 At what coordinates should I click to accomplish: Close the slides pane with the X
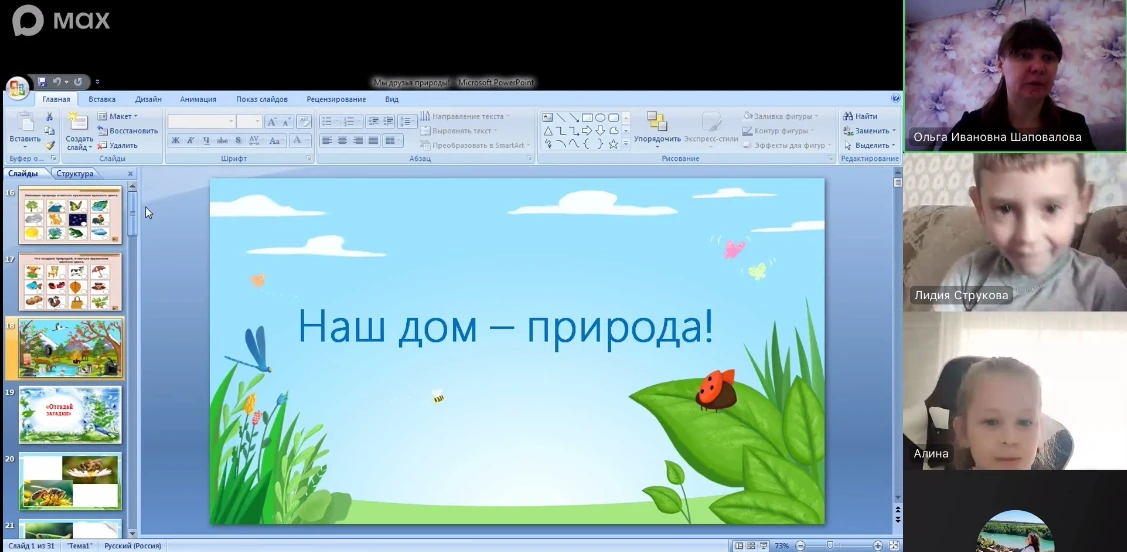130,173
